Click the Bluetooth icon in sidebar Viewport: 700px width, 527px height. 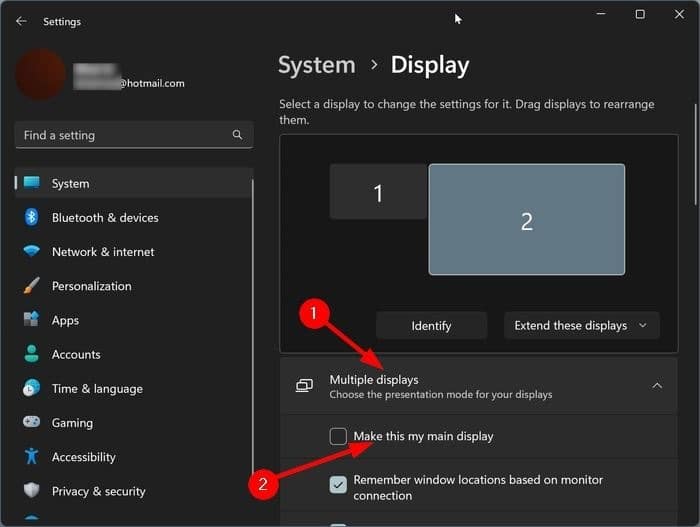[31, 217]
